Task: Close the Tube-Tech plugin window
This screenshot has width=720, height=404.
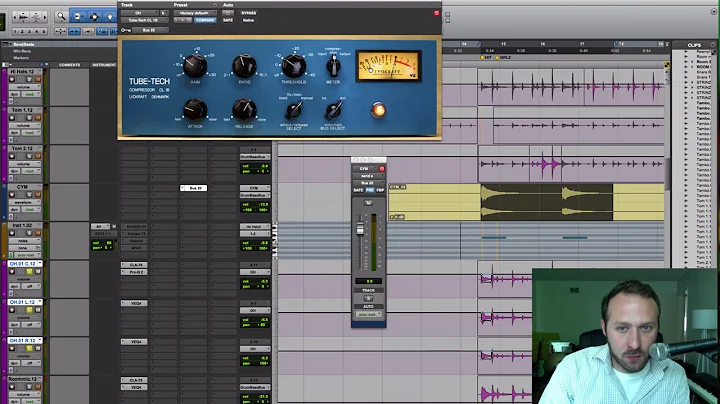Action: tap(437, 13)
